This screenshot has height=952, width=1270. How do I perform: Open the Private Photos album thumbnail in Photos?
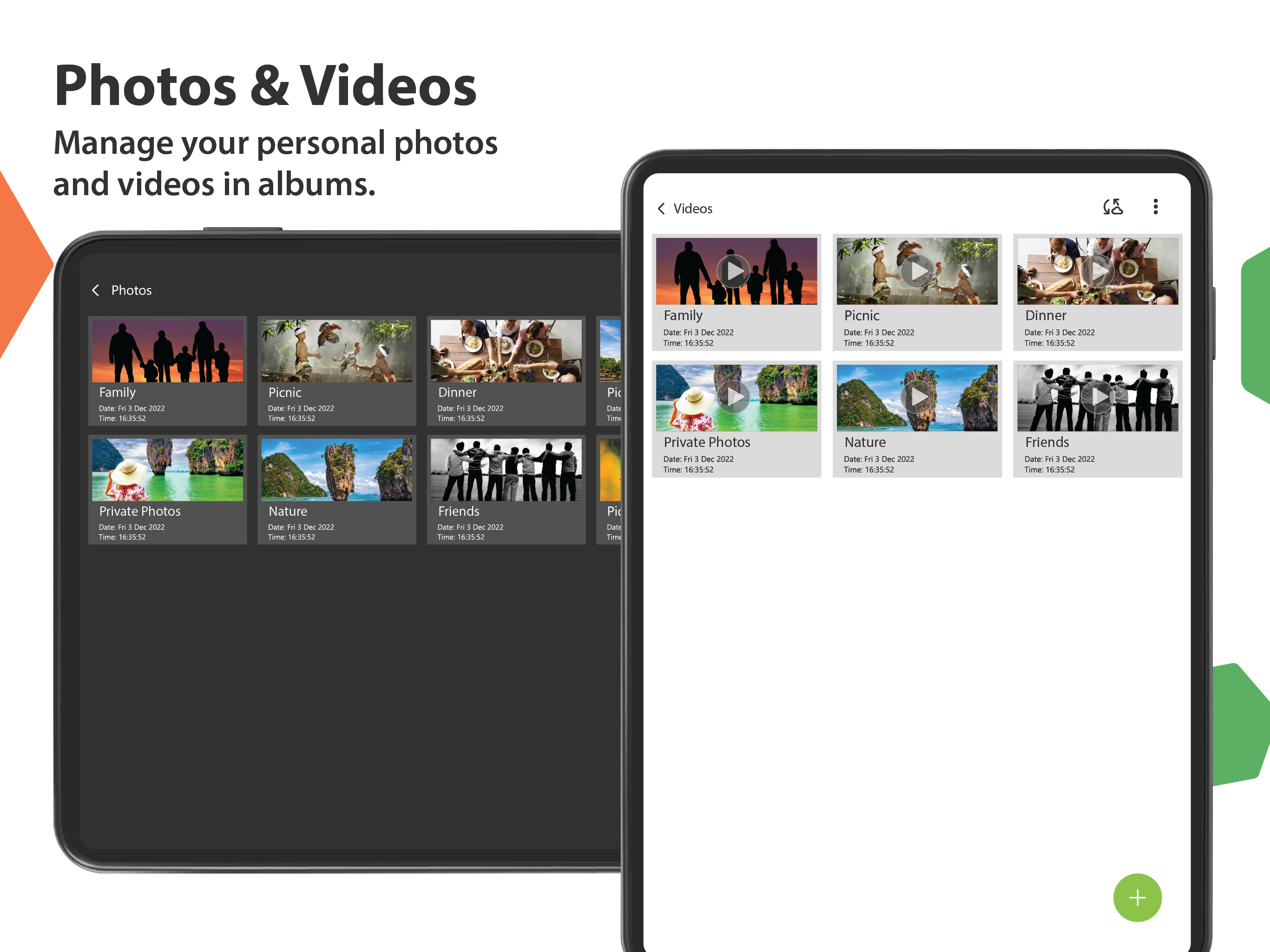coord(167,470)
